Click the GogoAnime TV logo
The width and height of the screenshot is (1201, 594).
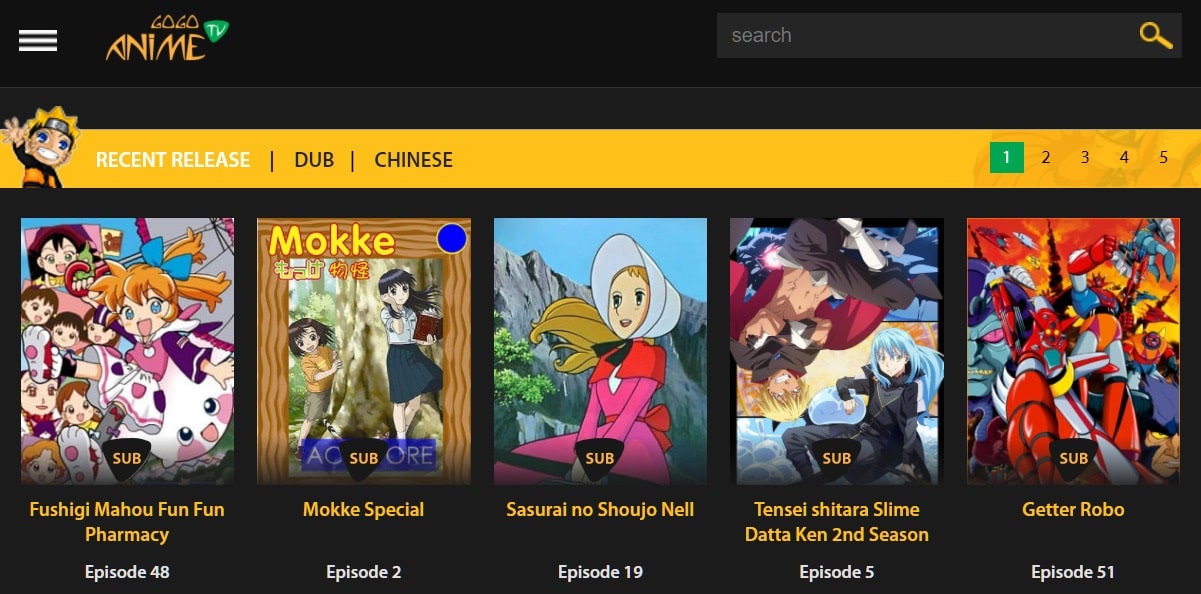click(167, 38)
